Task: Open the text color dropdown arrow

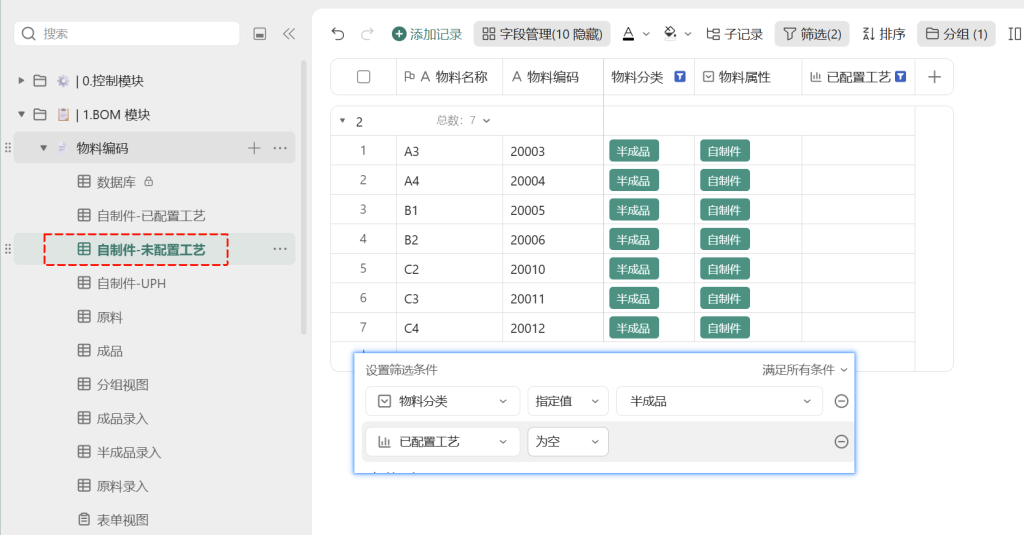Action: (647, 34)
